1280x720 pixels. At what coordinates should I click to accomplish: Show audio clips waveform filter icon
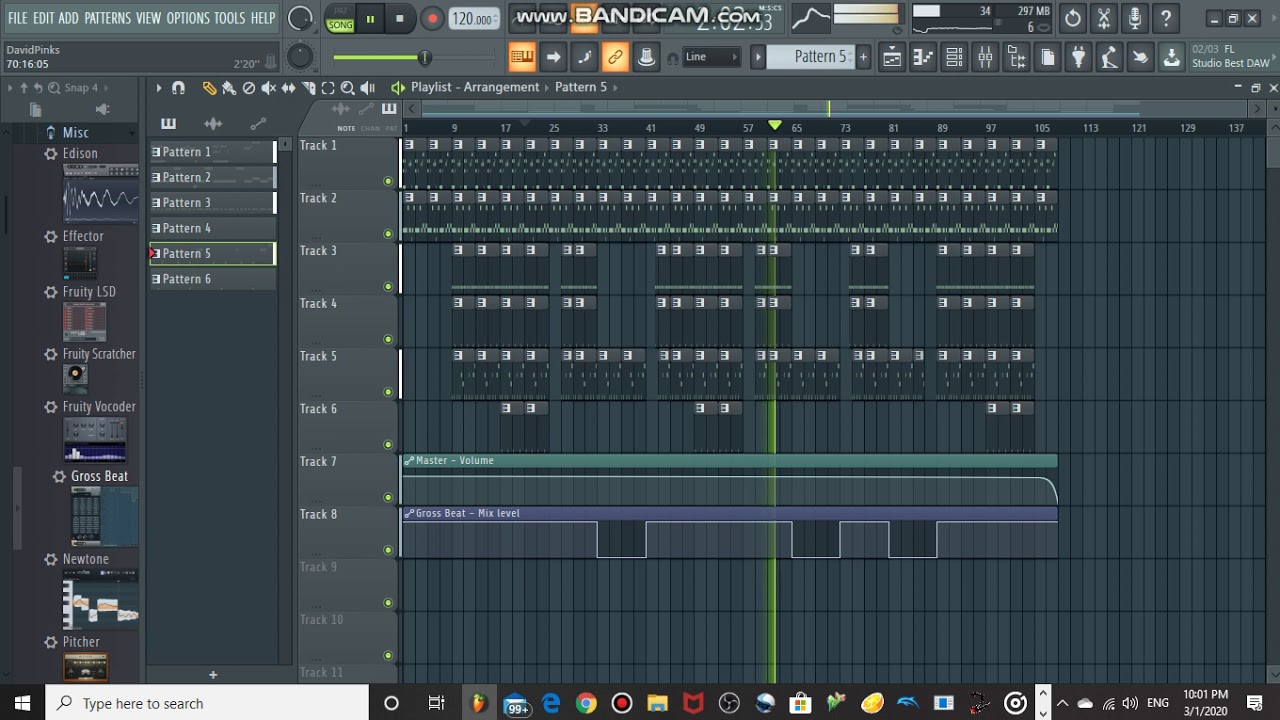pos(213,124)
